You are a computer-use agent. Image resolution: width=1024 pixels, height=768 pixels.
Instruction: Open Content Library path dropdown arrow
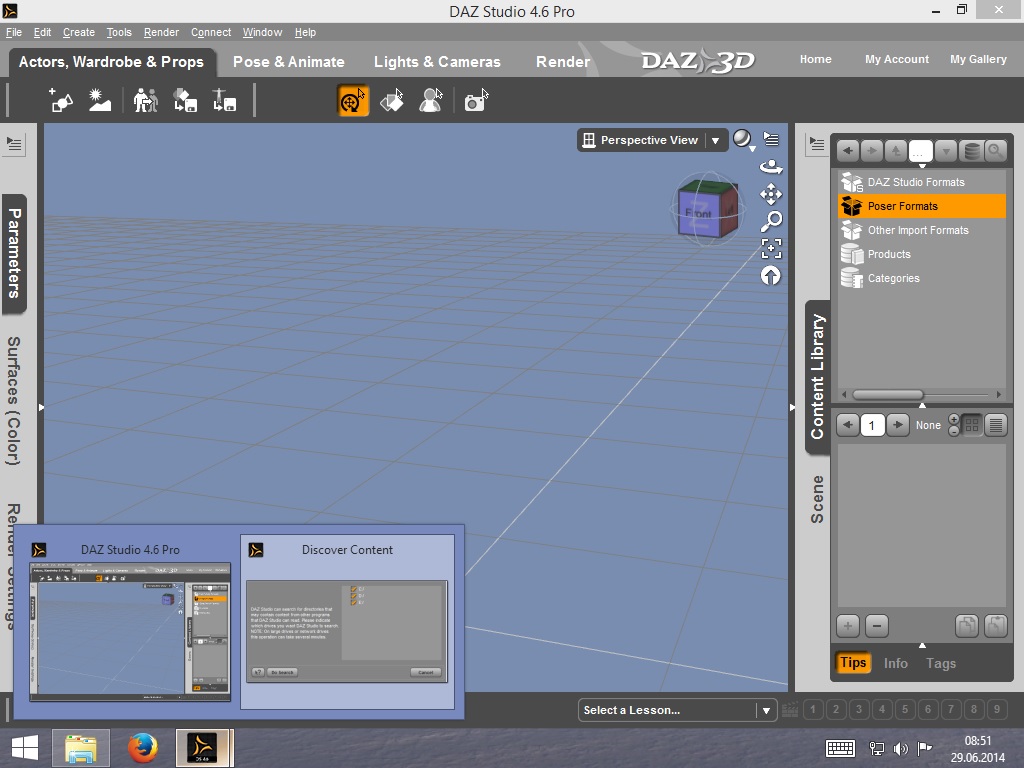tap(946, 151)
